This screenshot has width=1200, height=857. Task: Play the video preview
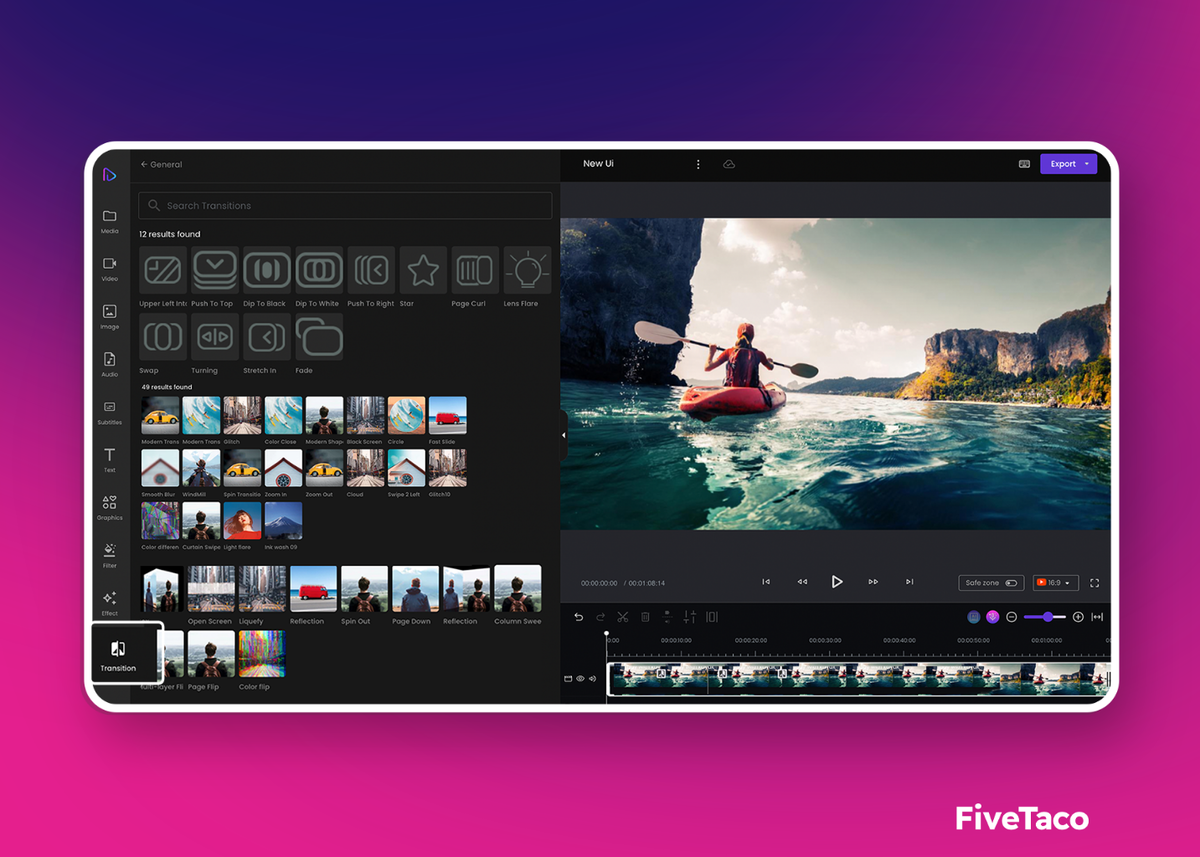(837, 582)
